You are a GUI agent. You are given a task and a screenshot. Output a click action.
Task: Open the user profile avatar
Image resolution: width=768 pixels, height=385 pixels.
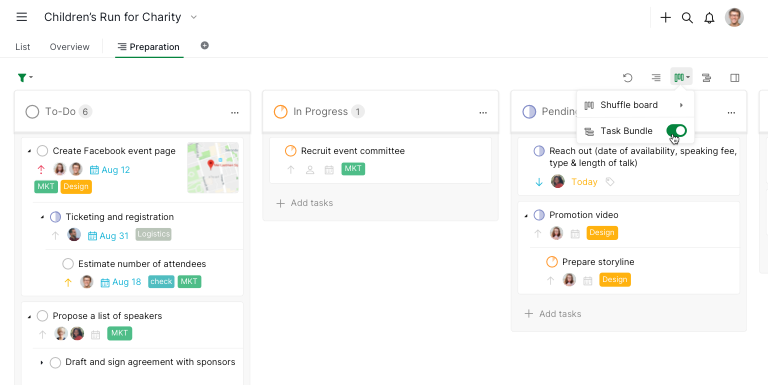click(x=734, y=18)
